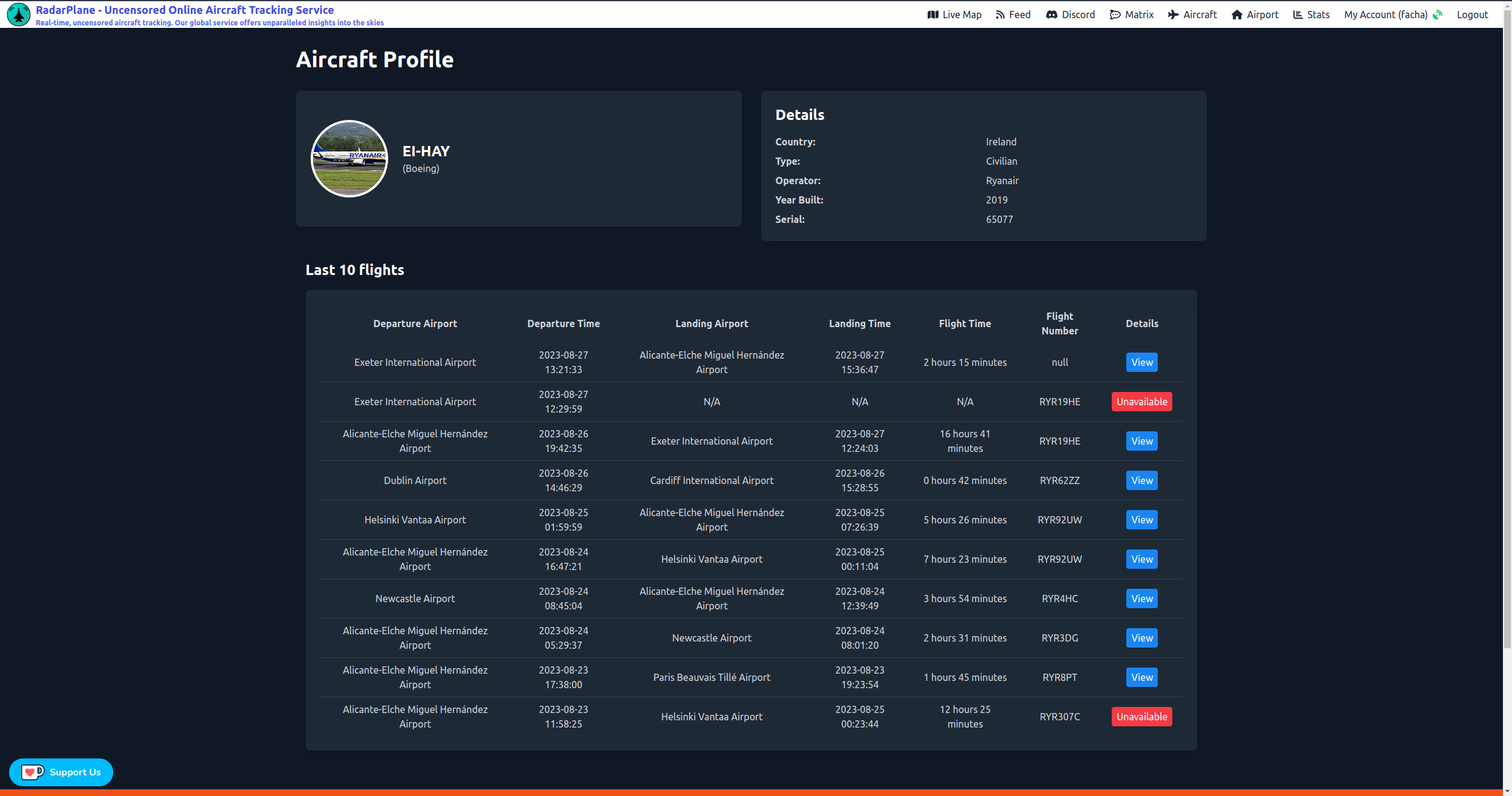Viewport: 1512px width, 796px height.
Task: Go to the Airport section
Action: [1255, 15]
